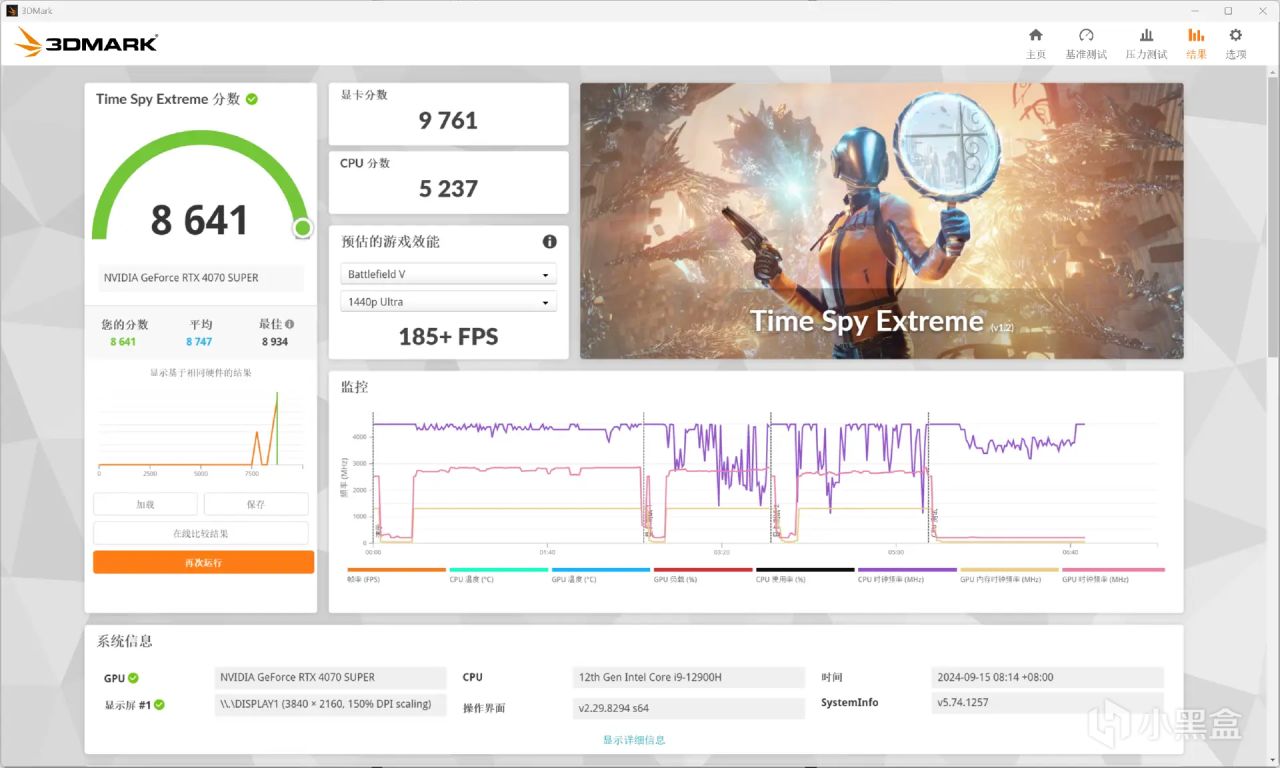The width and height of the screenshot is (1280, 768).
Task: Open the 主页 home tab
Action: click(1035, 44)
